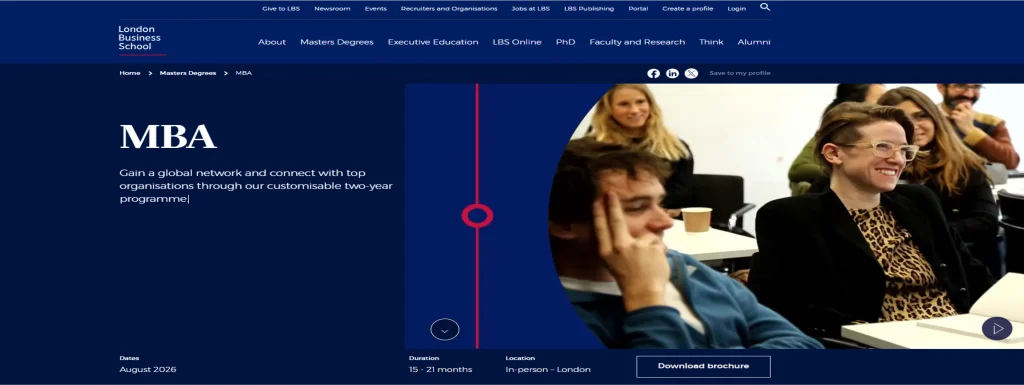Click the Login link
The width and height of the screenshot is (1024, 385).
point(737,8)
